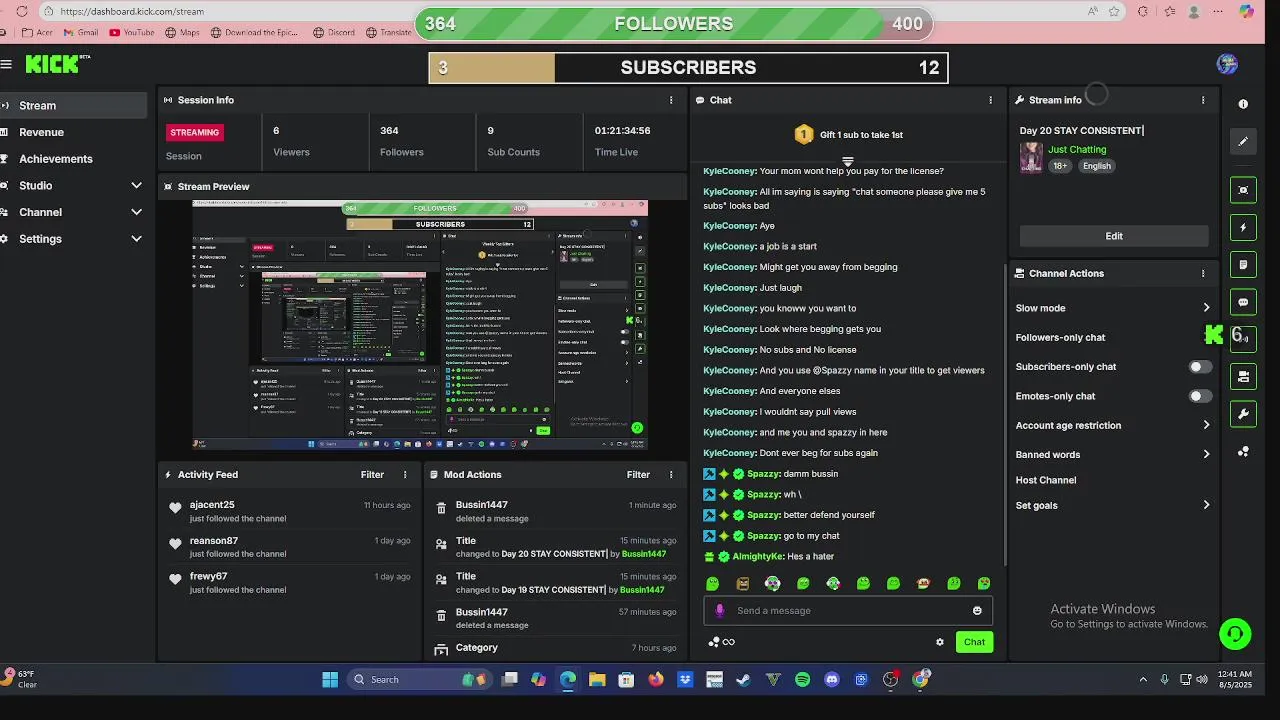Open emoji picker in message box
This screenshot has width=1280, height=720.
977,611
